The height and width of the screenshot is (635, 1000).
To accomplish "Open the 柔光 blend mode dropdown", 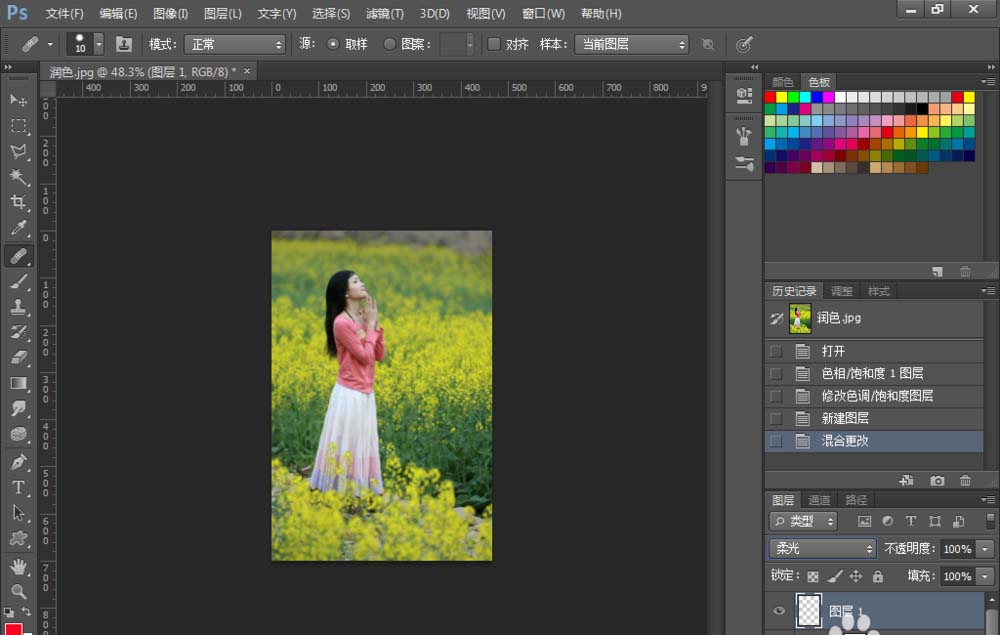I will point(823,549).
